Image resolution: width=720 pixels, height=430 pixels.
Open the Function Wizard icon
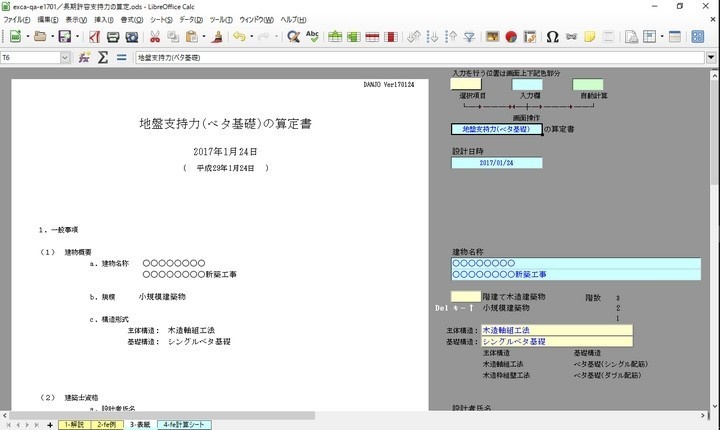tap(84, 57)
